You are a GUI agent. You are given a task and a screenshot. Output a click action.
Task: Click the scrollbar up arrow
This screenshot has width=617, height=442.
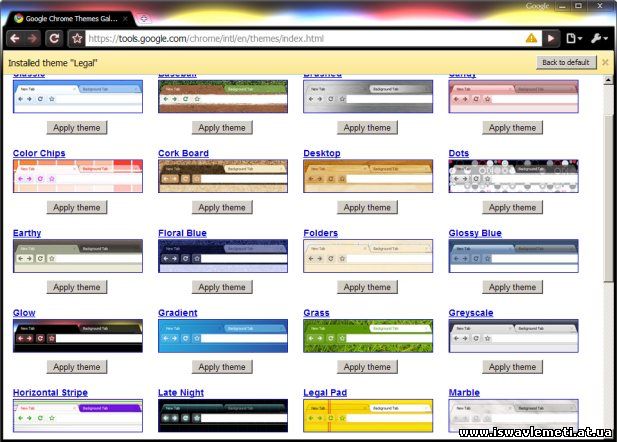[608, 80]
